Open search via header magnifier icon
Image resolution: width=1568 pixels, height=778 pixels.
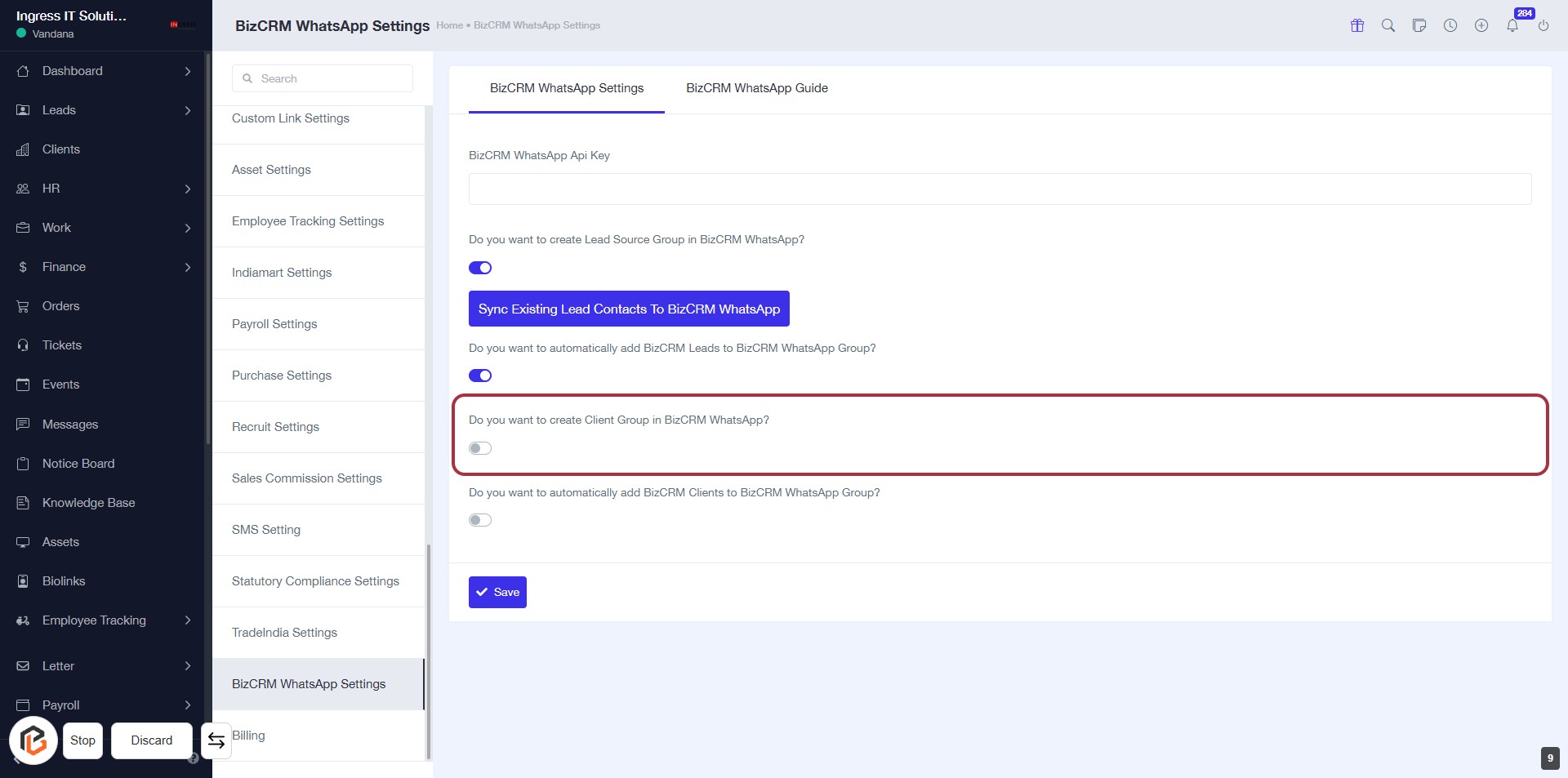(1388, 25)
